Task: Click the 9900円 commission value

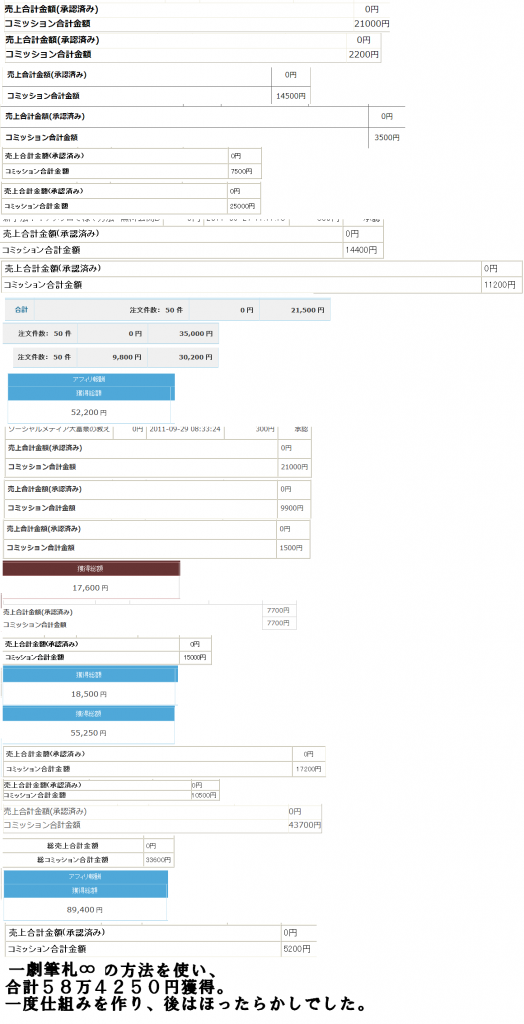Action: click(292, 507)
